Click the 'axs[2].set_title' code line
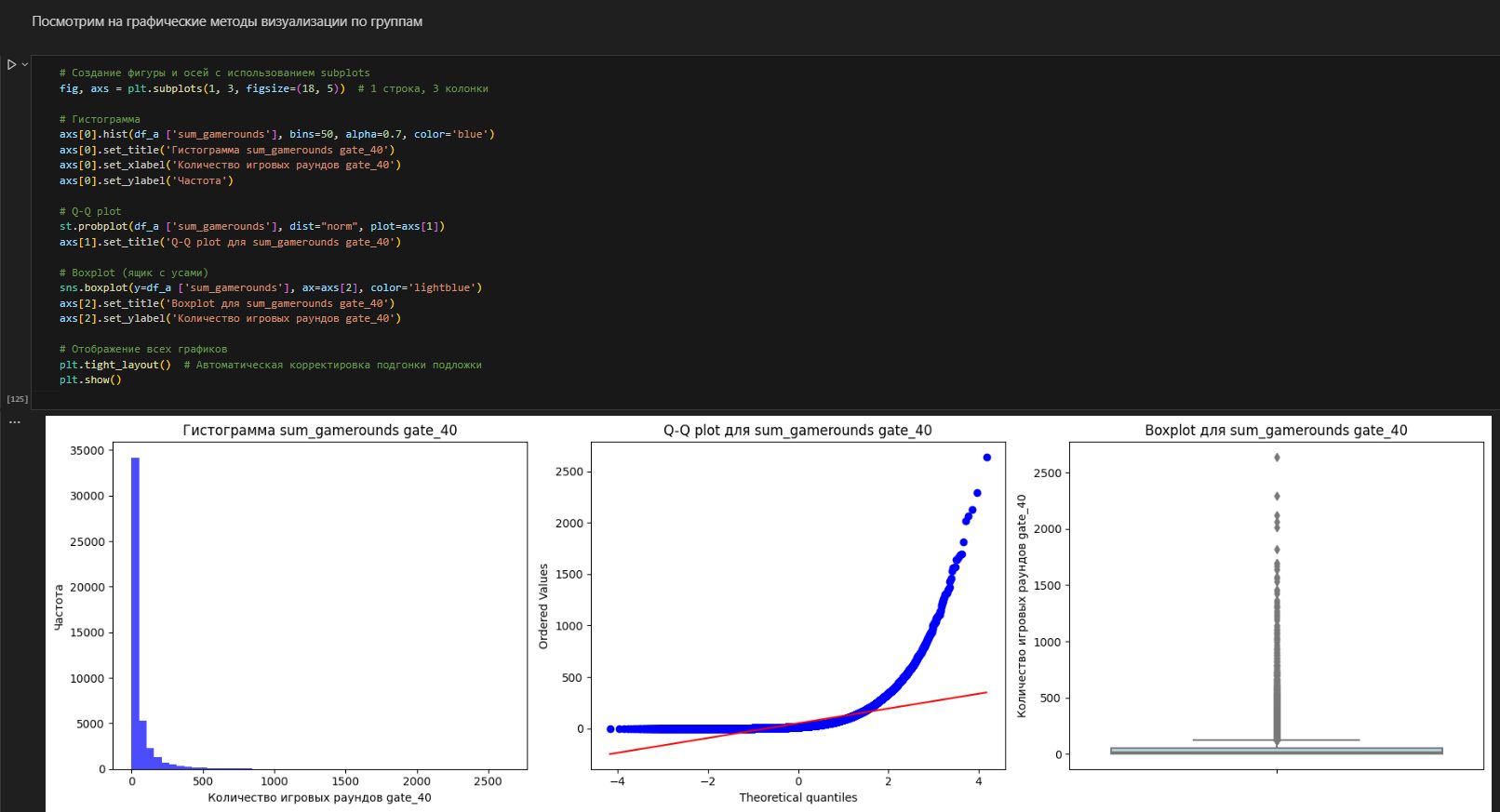Image resolution: width=1500 pixels, height=812 pixels. click(x=227, y=303)
